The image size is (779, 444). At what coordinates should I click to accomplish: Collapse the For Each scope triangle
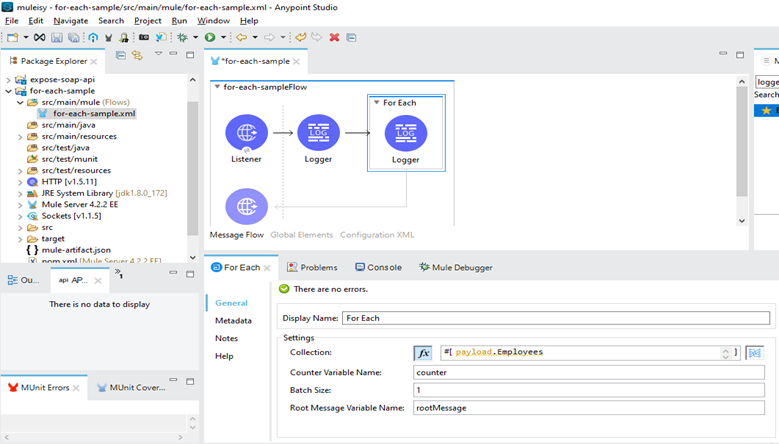[x=376, y=103]
